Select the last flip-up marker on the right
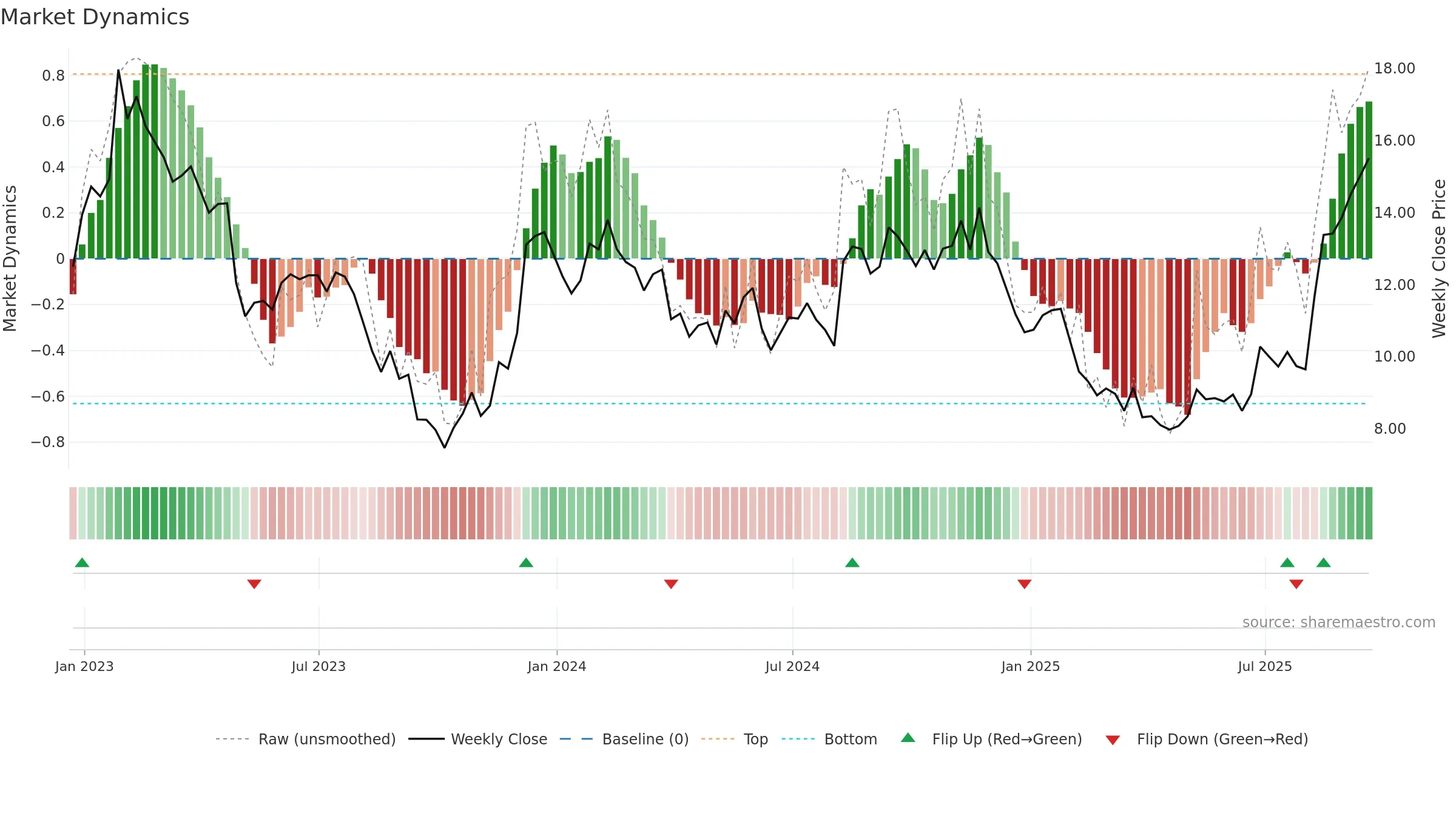 pos(1324,562)
